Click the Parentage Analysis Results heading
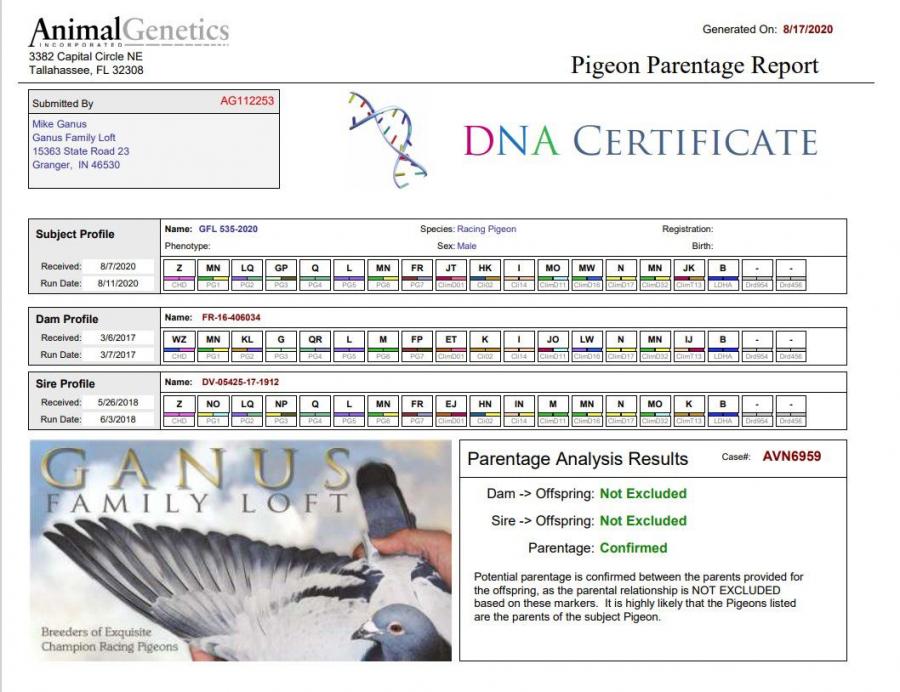900x692 pixels. click(x=577, y=459)
